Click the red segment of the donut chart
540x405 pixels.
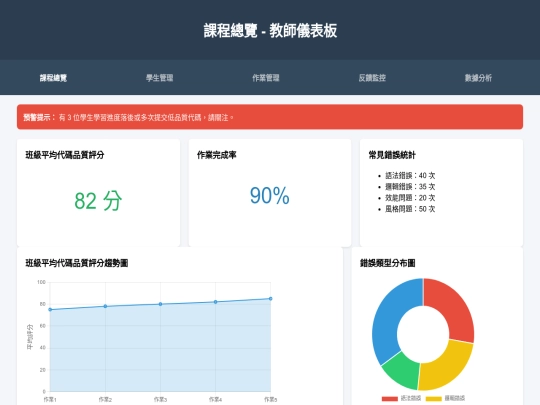(x=453, y=310)
